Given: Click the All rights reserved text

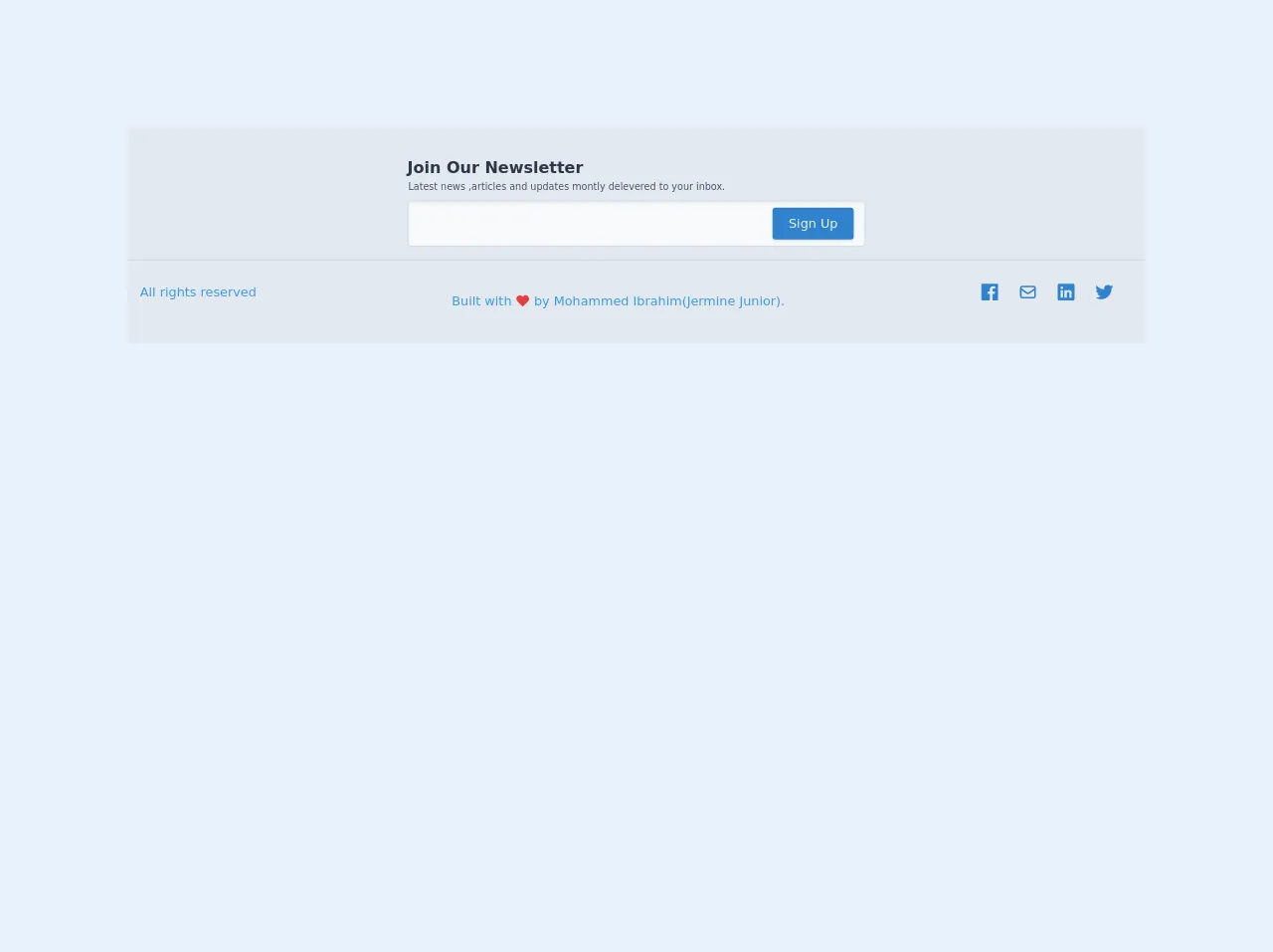Looking at the screenshot, I should click(198, 291).
